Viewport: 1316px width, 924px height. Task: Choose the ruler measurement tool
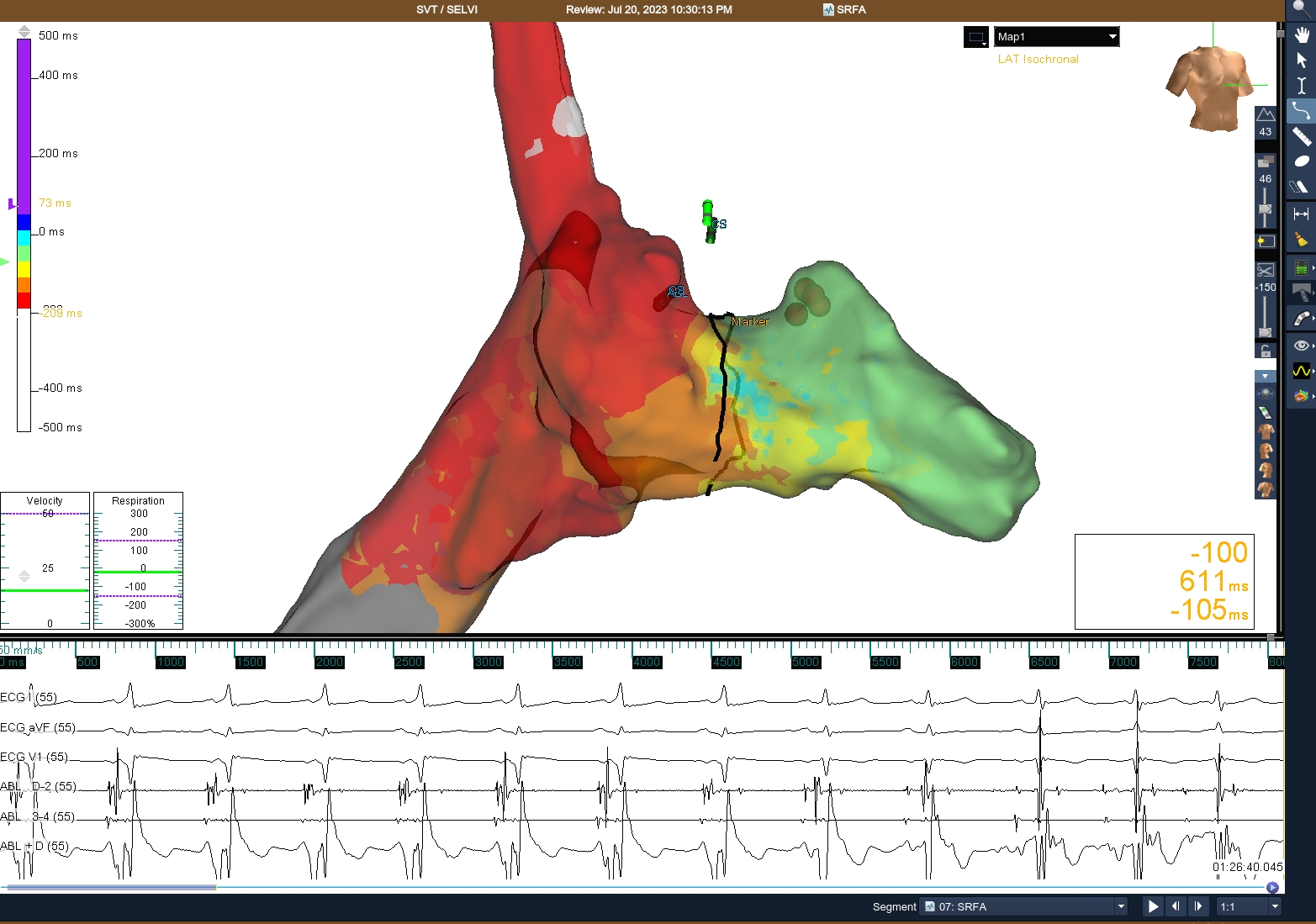(1302, 136)
